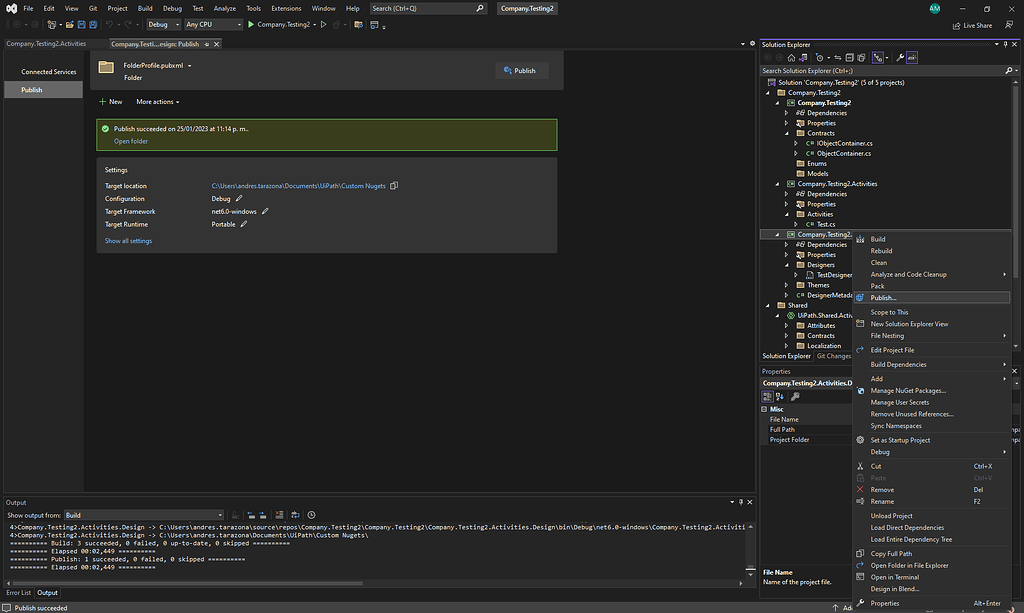
Task: Edit the Target Runtime pencil icon
Action: [x=244, y=224]
